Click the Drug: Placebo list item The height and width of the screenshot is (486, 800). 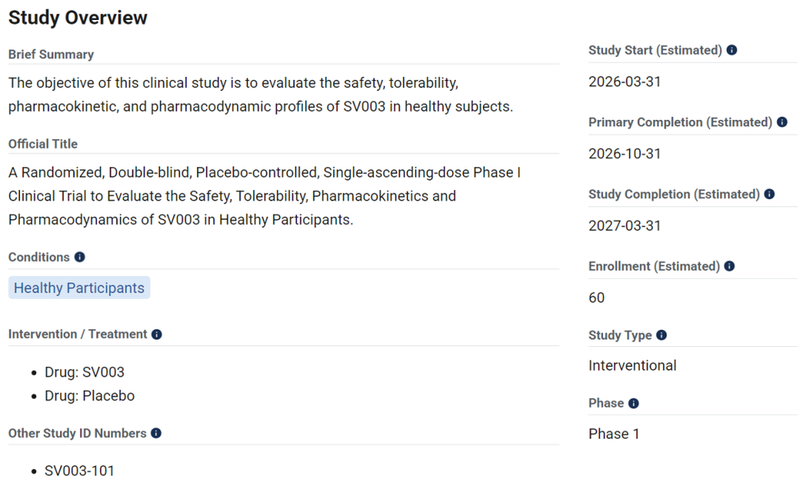pyautogui.click(x=89, y=395)
